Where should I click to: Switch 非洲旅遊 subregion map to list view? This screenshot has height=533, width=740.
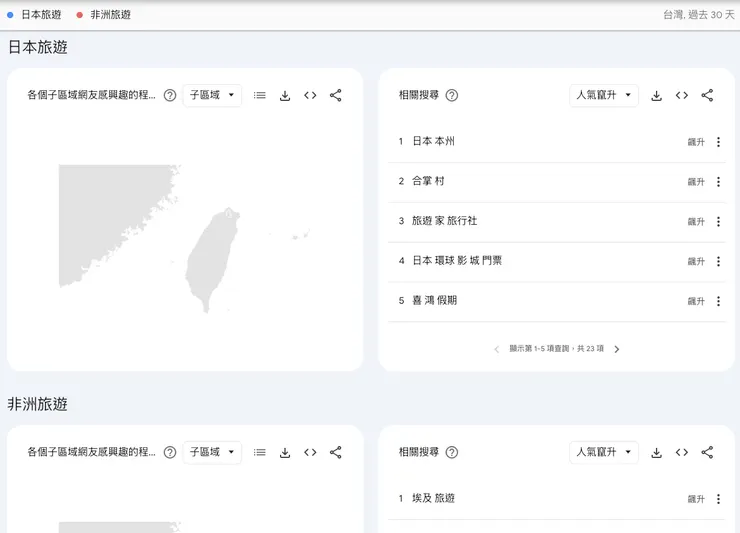260,452
